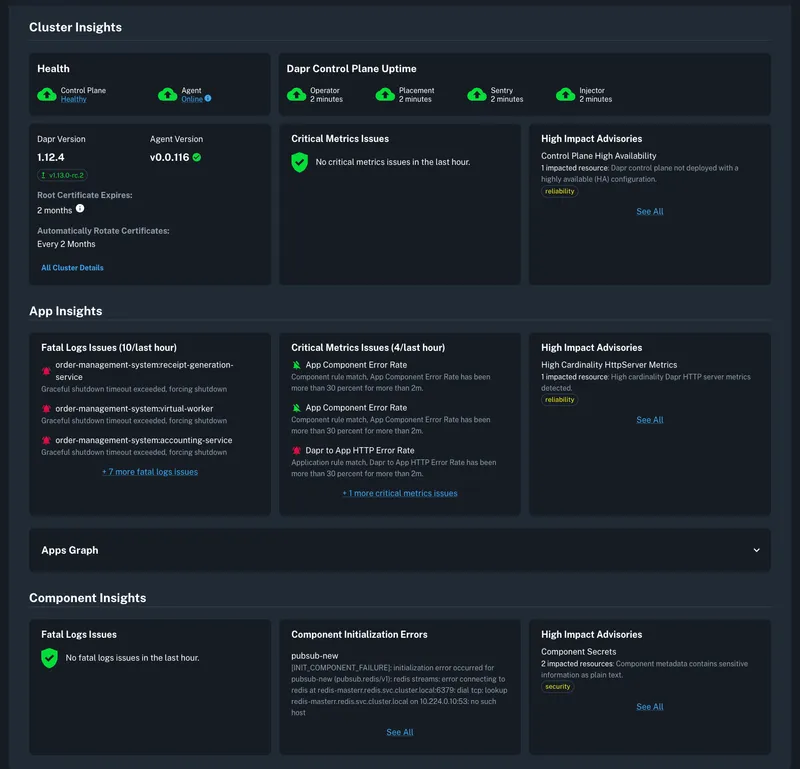See all Component Initialization Errors
The width and height of the screenshot is (800, 769).
[399, 732]
